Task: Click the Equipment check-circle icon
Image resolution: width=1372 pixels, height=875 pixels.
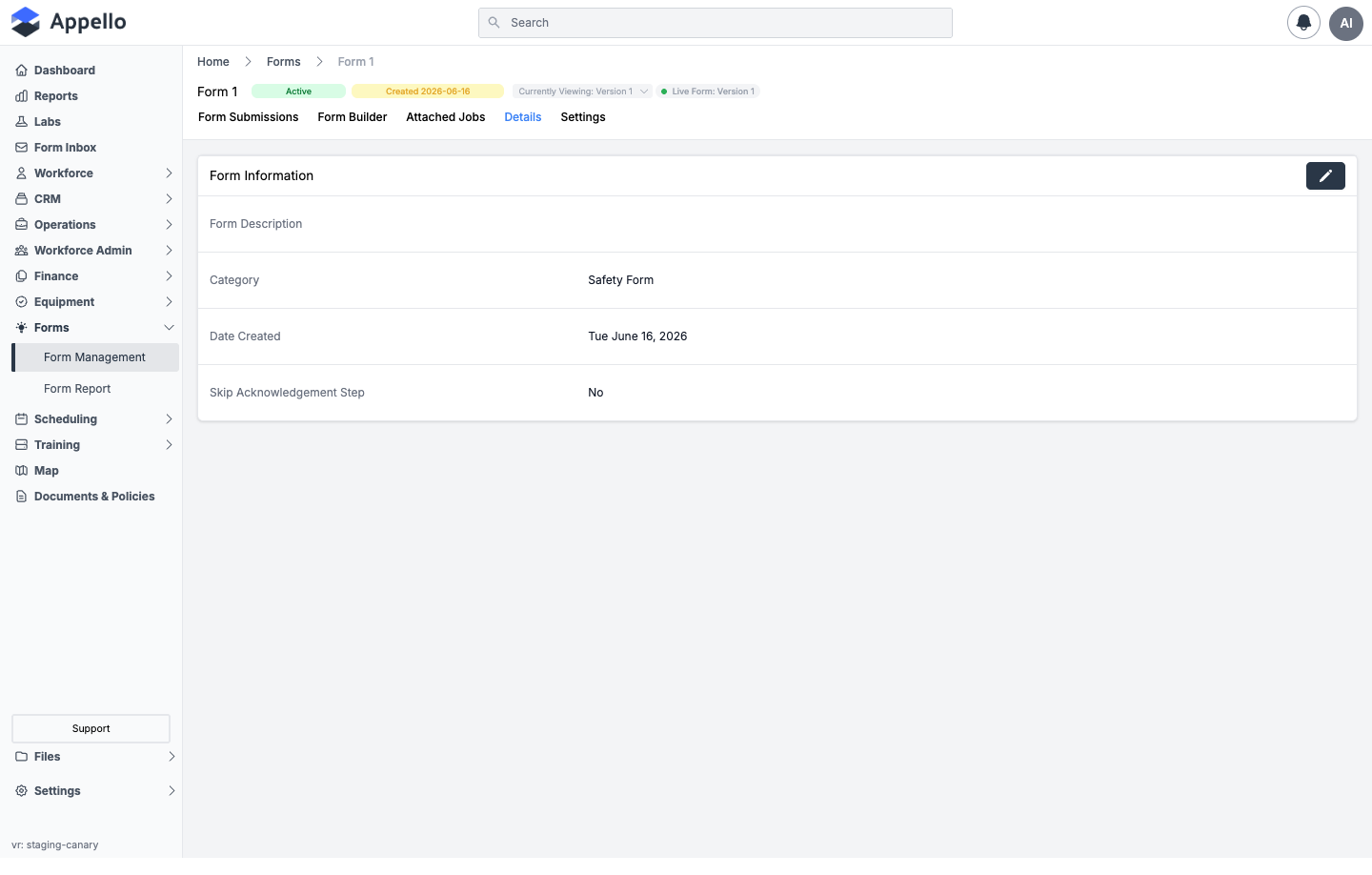Action: tap(21, 302)
